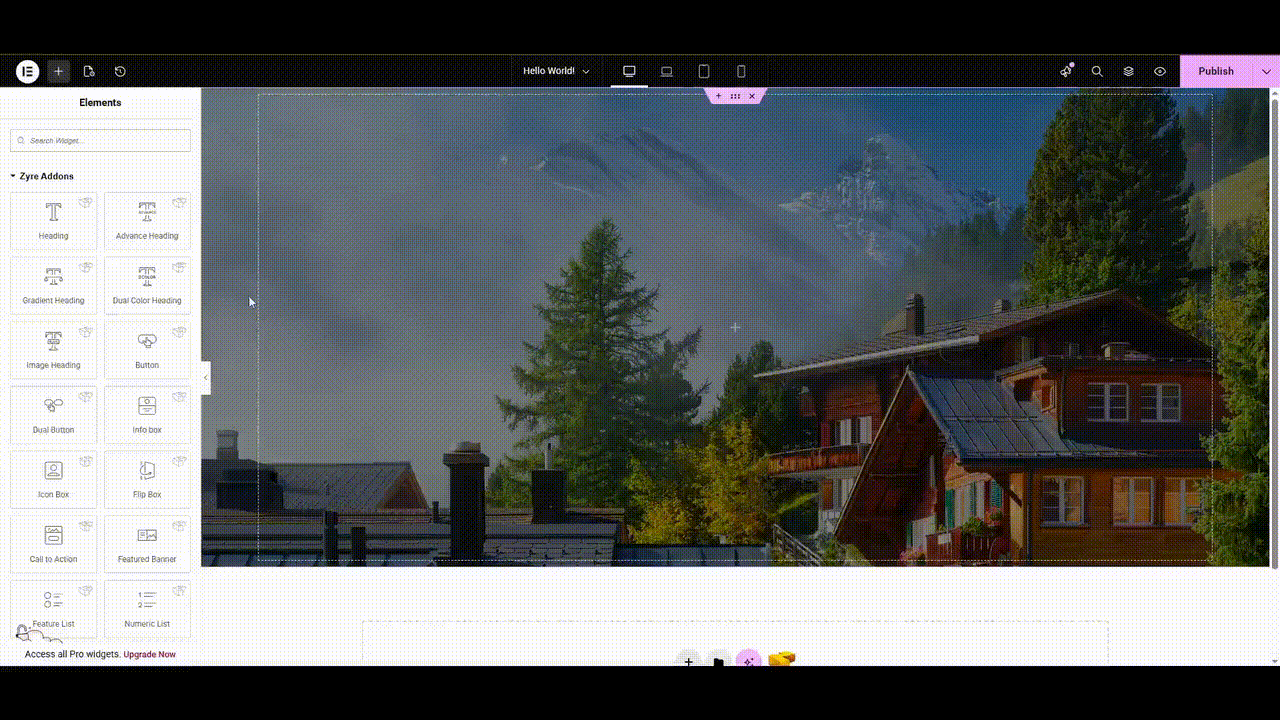The width and height of the screenshot is (1280, 720).
Task: Collapse the Zyre Addons section
Action: [x=42, y=176]
